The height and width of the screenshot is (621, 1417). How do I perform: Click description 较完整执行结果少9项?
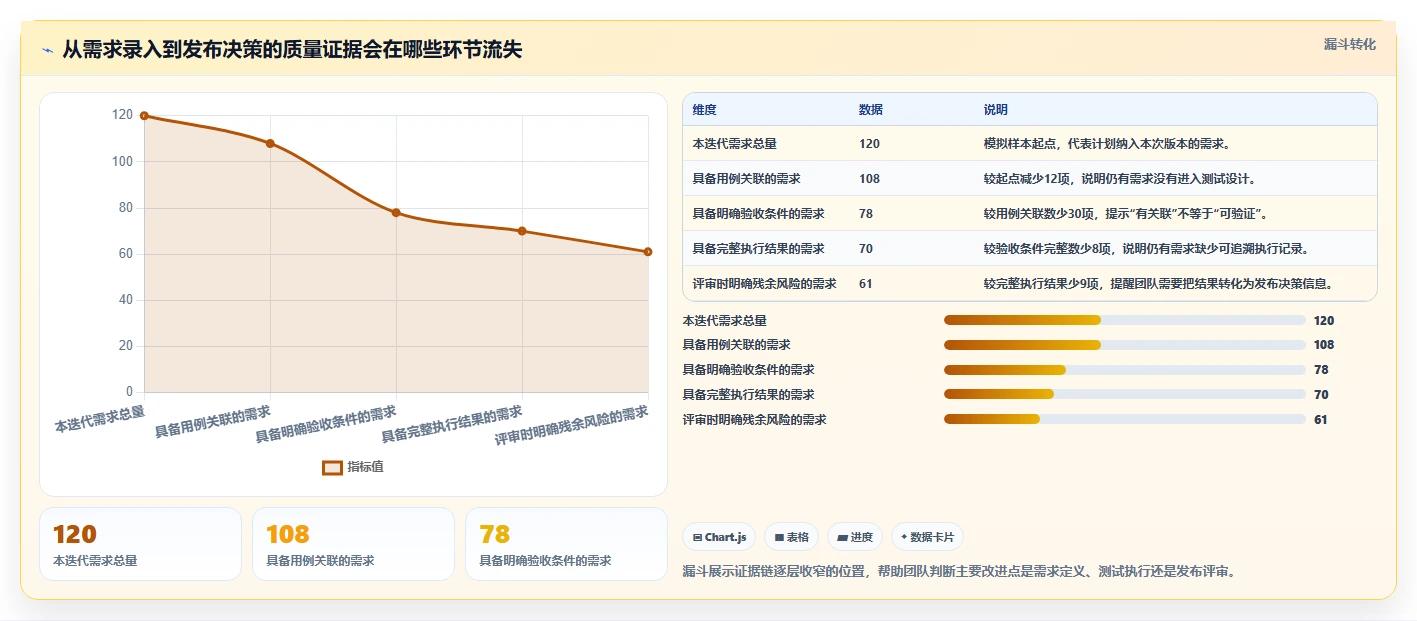click(1158, 283)
